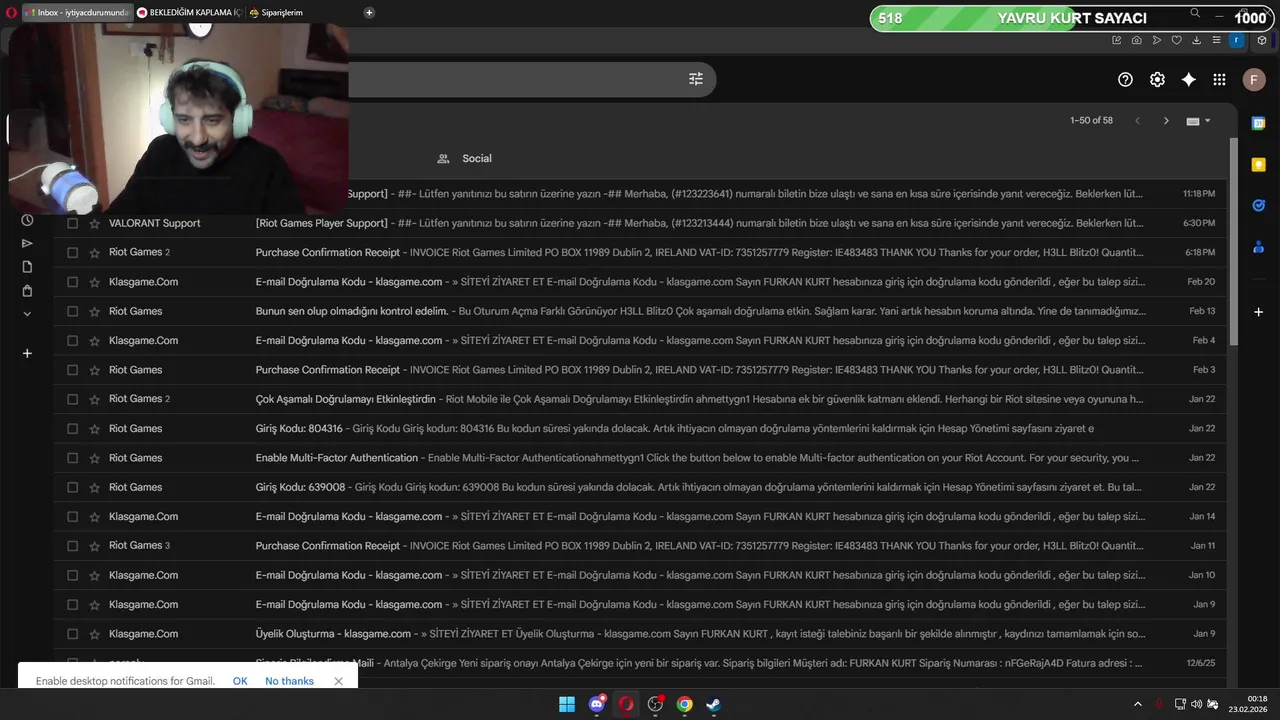Create a new label with plus icon
Image resolution: width=1280 pixels, height=720 pixels.
point(27,353)
